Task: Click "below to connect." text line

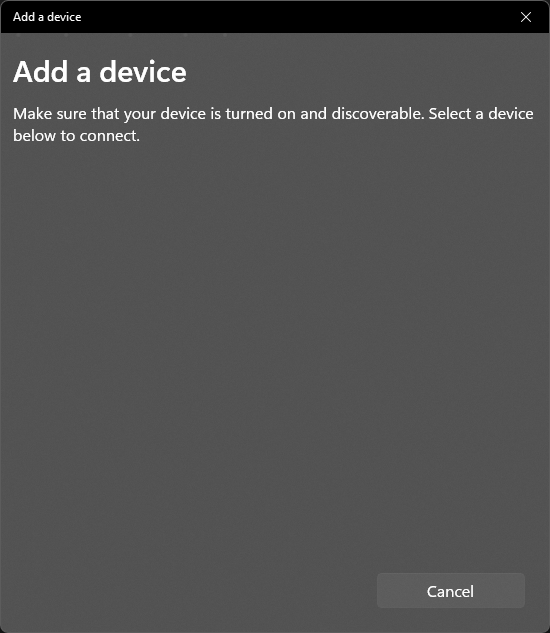Action: pos(76,136)
